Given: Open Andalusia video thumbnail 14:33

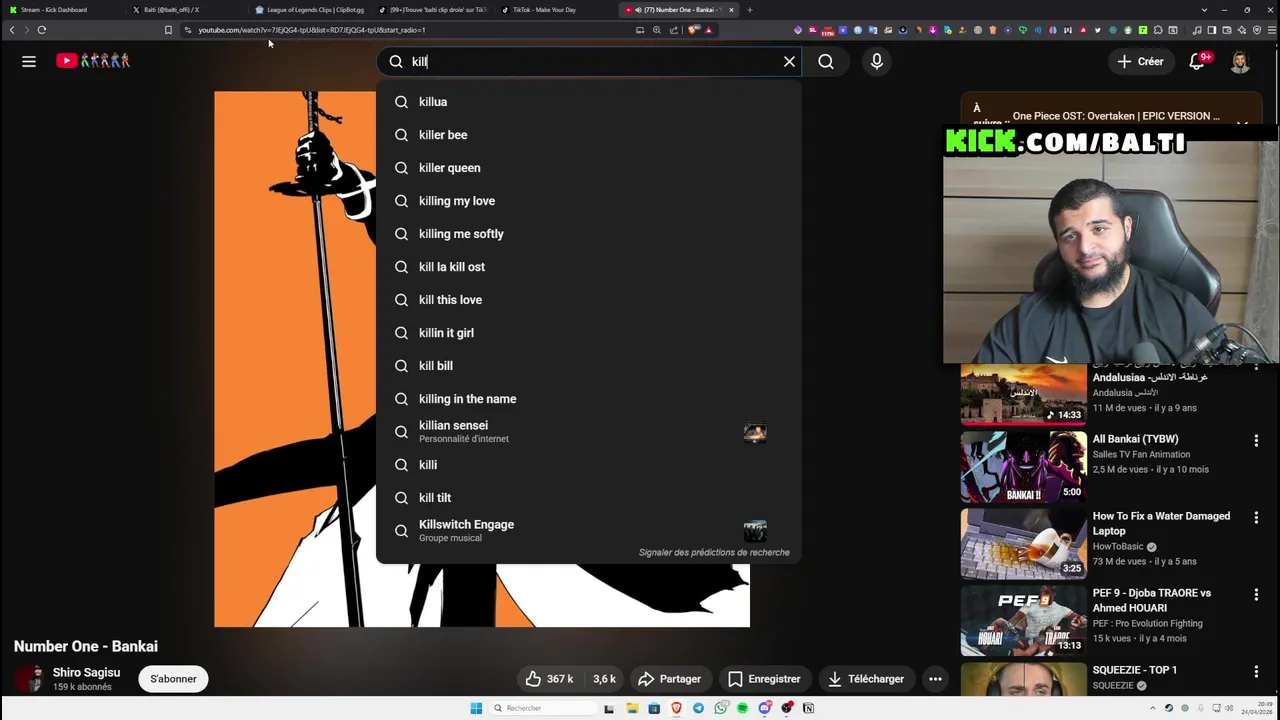Looking at the screenshot, I should (x=1023, y=394).
